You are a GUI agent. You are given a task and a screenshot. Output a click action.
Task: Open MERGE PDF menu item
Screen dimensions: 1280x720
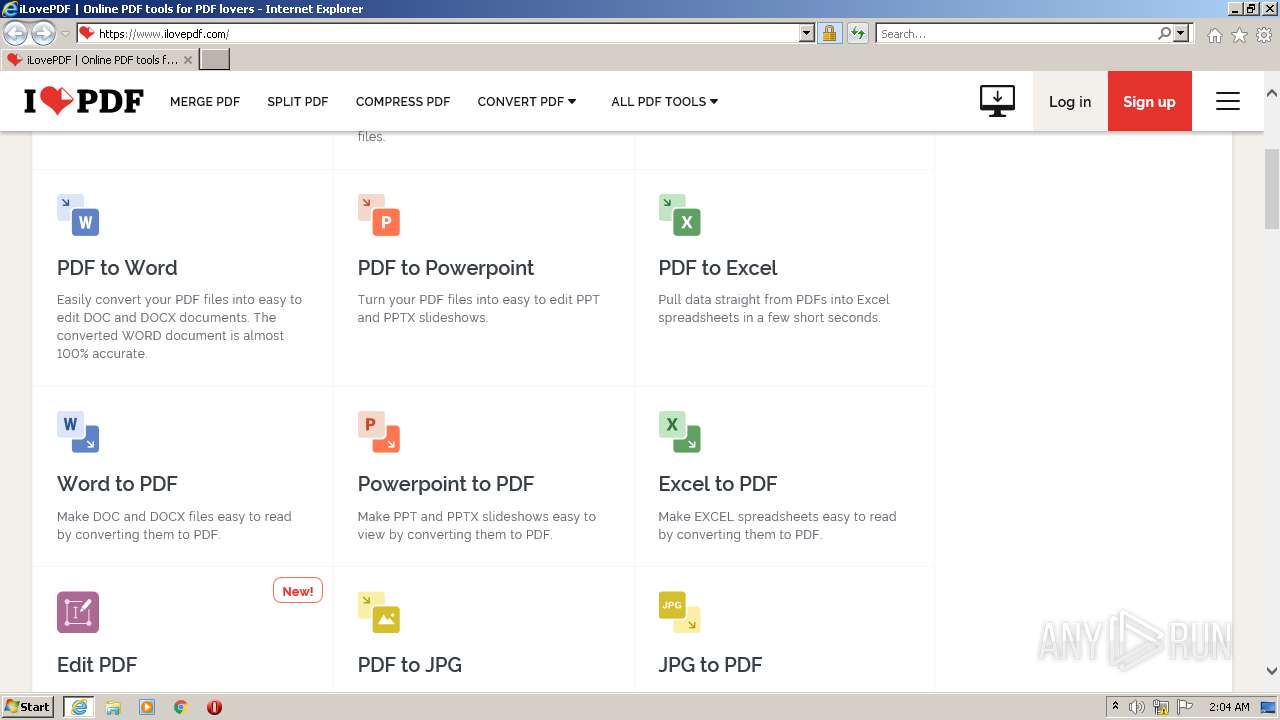tap(205, 102)
